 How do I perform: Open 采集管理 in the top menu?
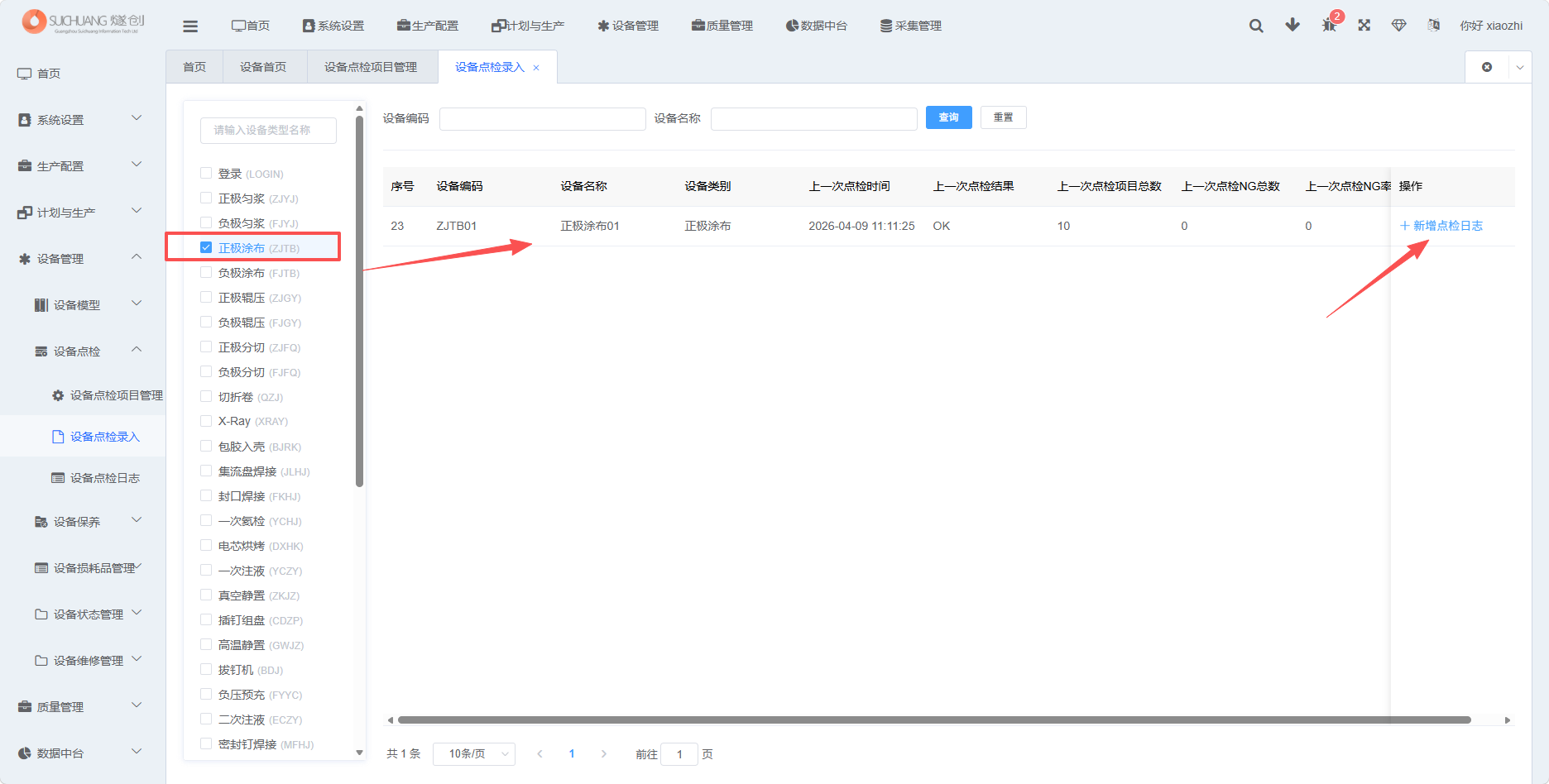[x=911, y=26]
